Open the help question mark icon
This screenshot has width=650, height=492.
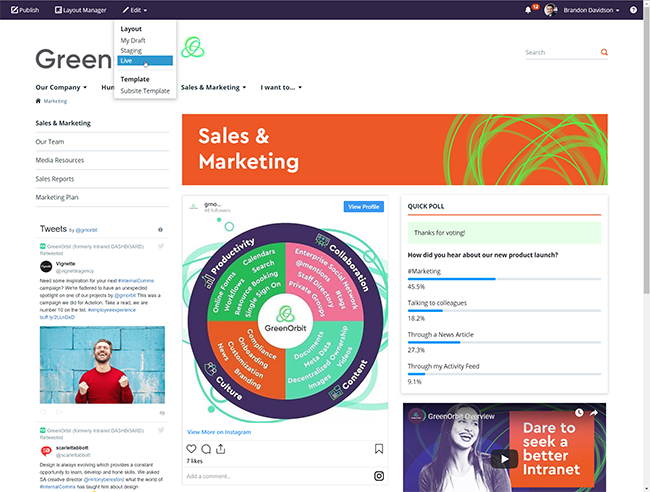click(633, 10)
